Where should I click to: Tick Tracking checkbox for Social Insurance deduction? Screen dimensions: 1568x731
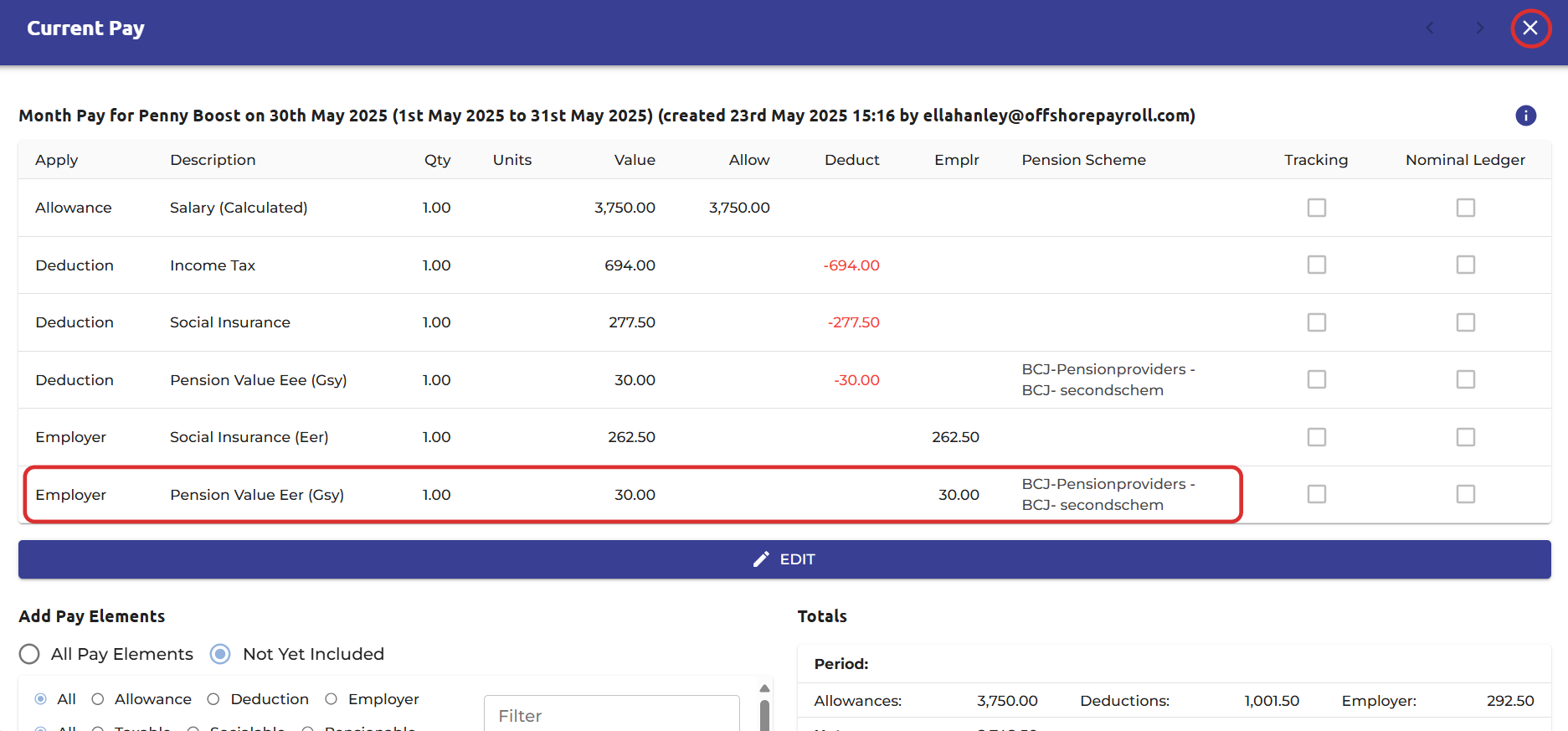(x=1317, y=322)
